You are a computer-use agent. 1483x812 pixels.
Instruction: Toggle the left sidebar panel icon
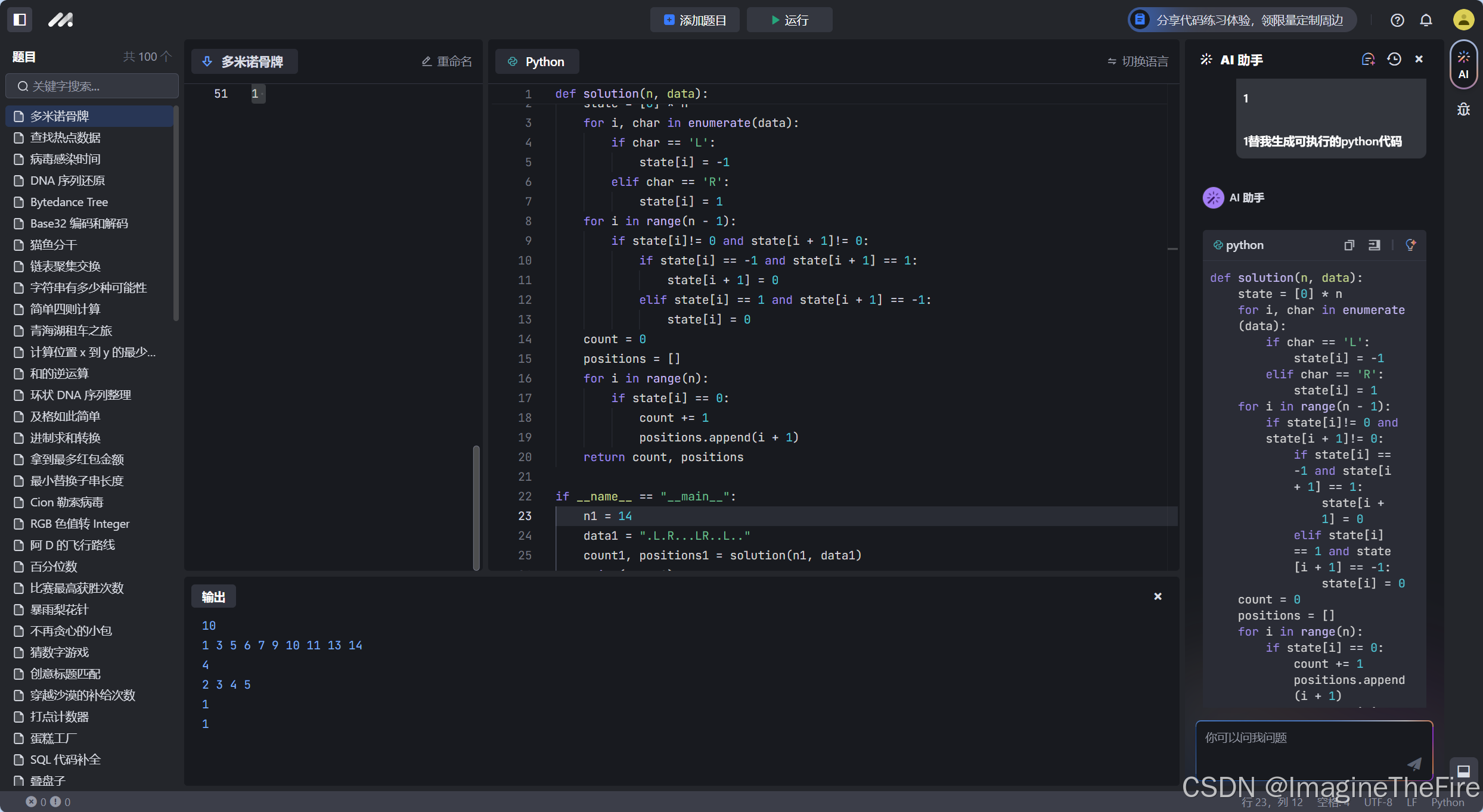[20, 20]
